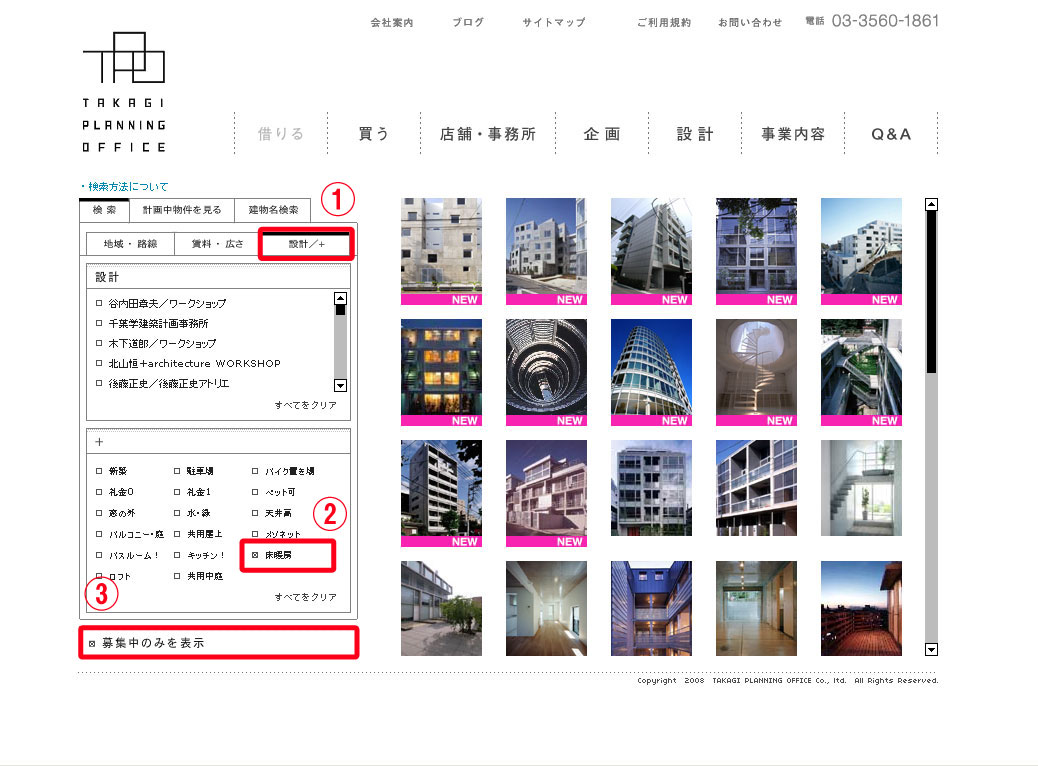Click the up arrow of gallery scrollbar
Screen dimensions: 1038x766
(x=931, y=205)
